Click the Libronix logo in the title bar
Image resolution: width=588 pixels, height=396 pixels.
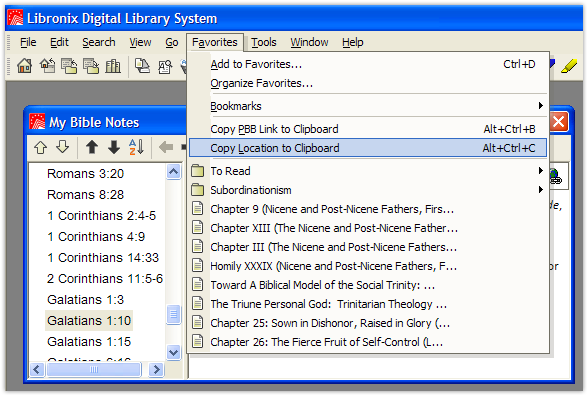coord(16,18)
